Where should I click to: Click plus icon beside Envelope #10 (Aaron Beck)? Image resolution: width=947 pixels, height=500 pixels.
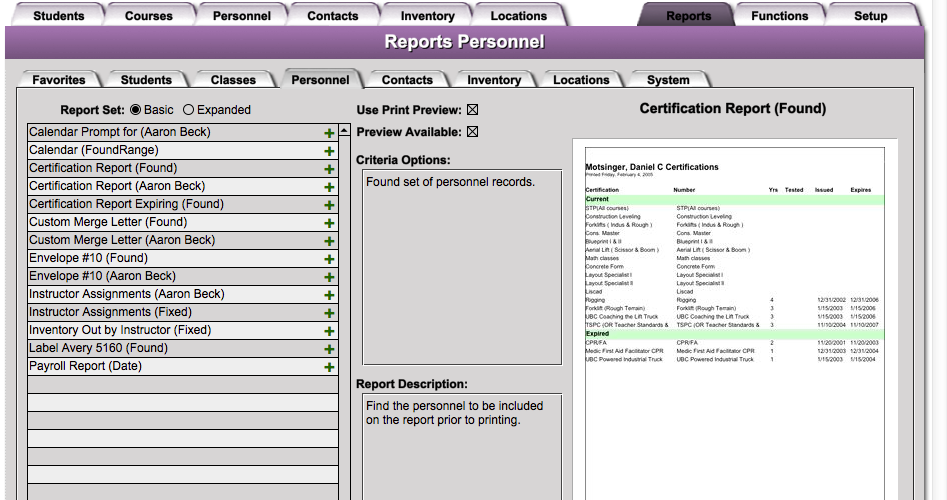tap(329, 277)
